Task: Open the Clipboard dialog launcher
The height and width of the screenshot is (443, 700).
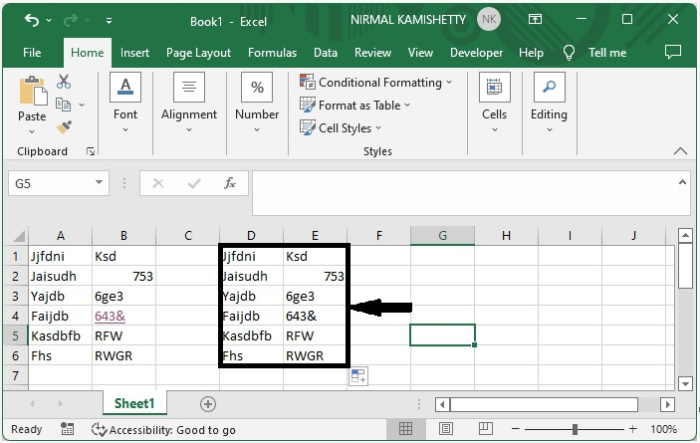Action: click(91, 152)
